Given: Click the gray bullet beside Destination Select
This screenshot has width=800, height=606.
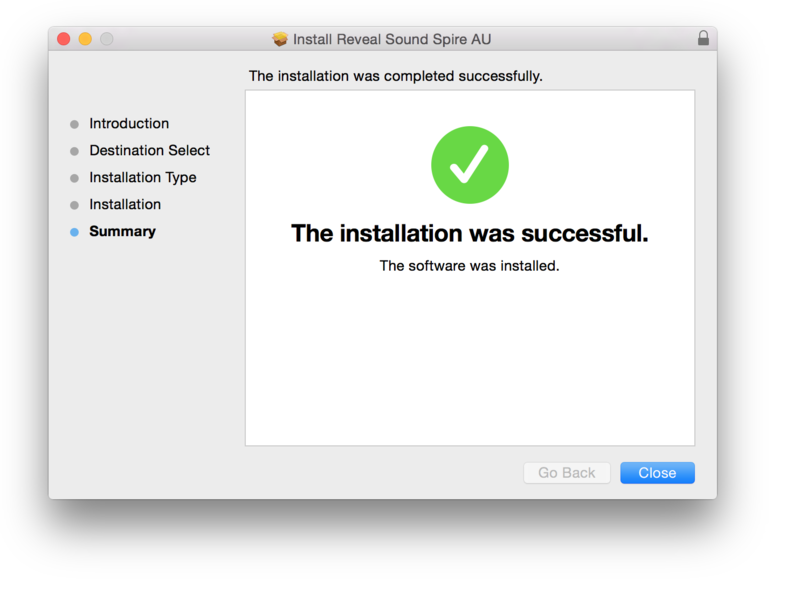Looking at the screenshot, I should [74, 152].
